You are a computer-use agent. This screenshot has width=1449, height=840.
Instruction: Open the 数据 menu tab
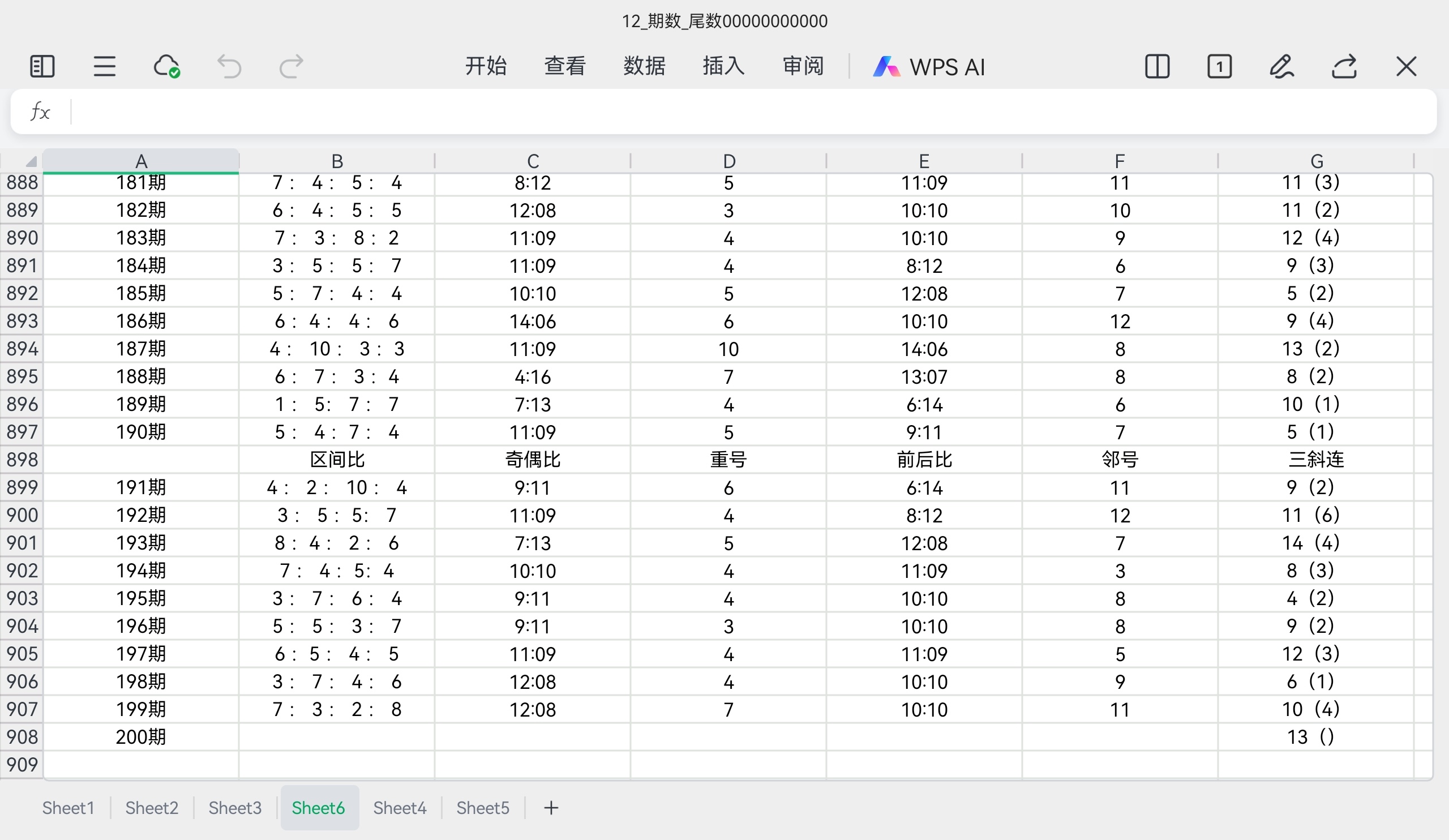644,67
